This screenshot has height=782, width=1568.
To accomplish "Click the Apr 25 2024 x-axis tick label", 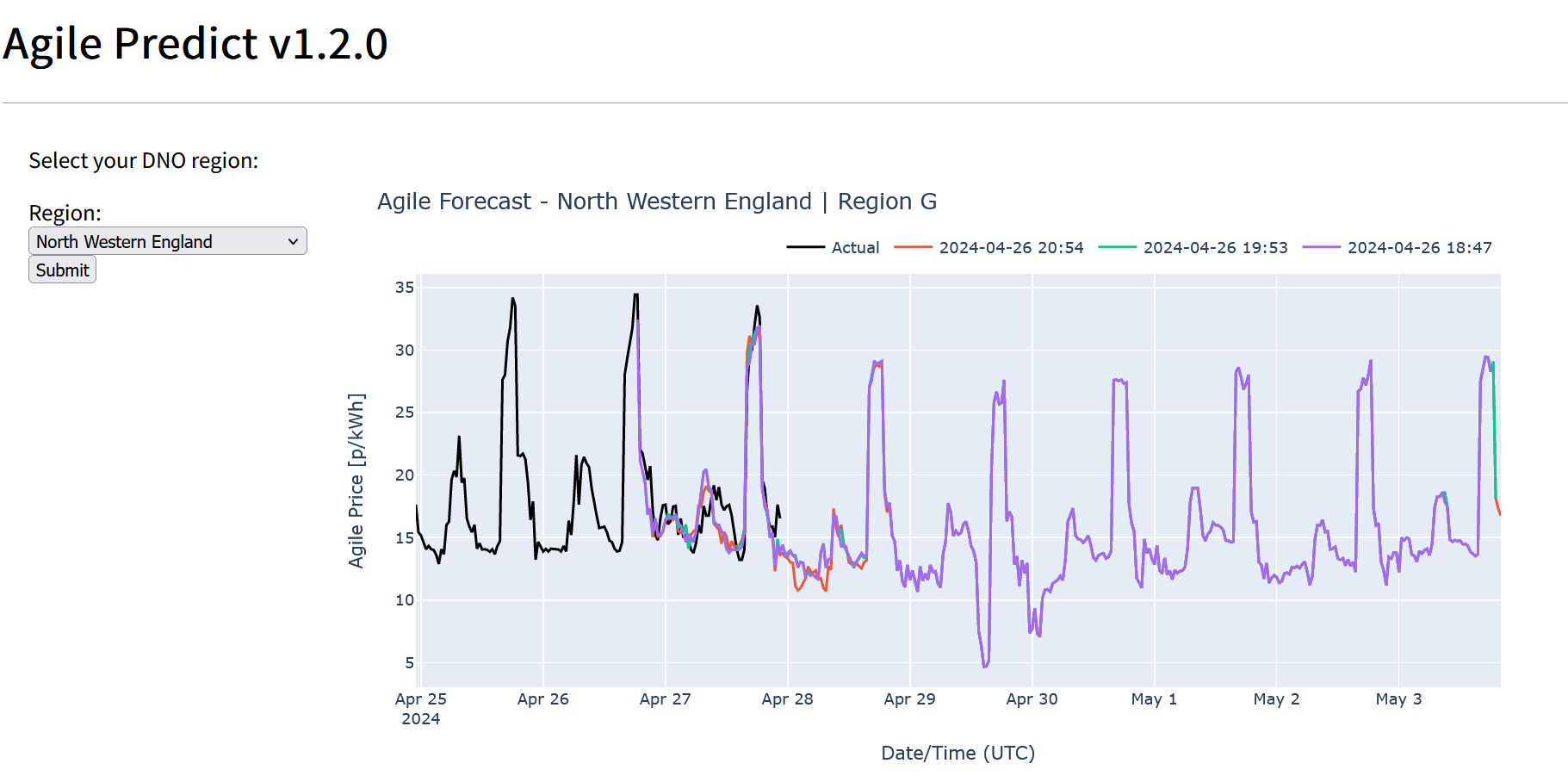I will (x=420, y=708).
